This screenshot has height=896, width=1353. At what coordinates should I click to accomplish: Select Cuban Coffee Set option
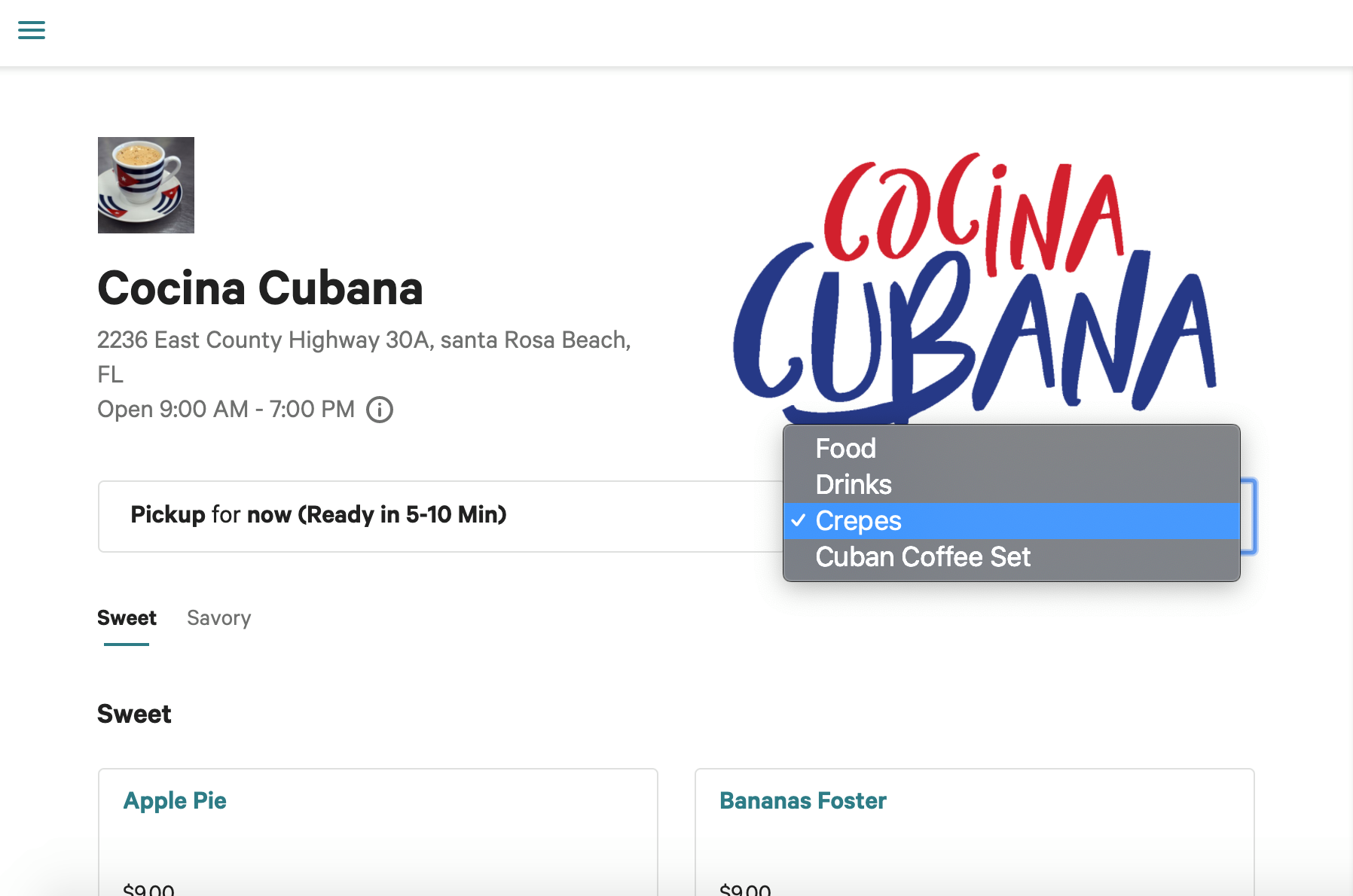1012,557
